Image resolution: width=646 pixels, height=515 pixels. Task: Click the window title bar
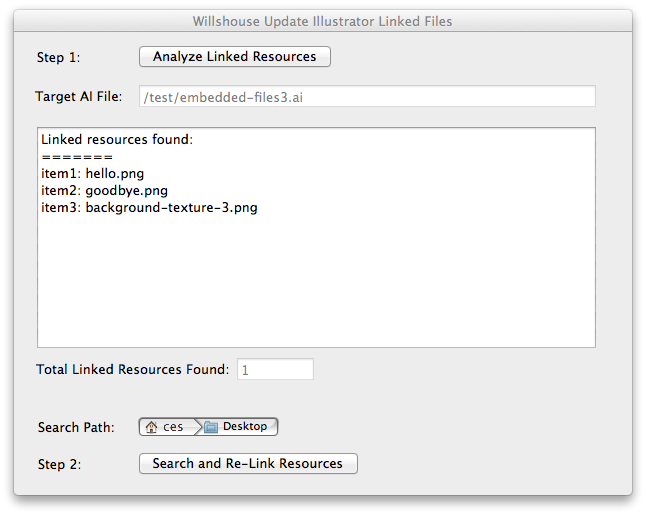pos(323,21)
